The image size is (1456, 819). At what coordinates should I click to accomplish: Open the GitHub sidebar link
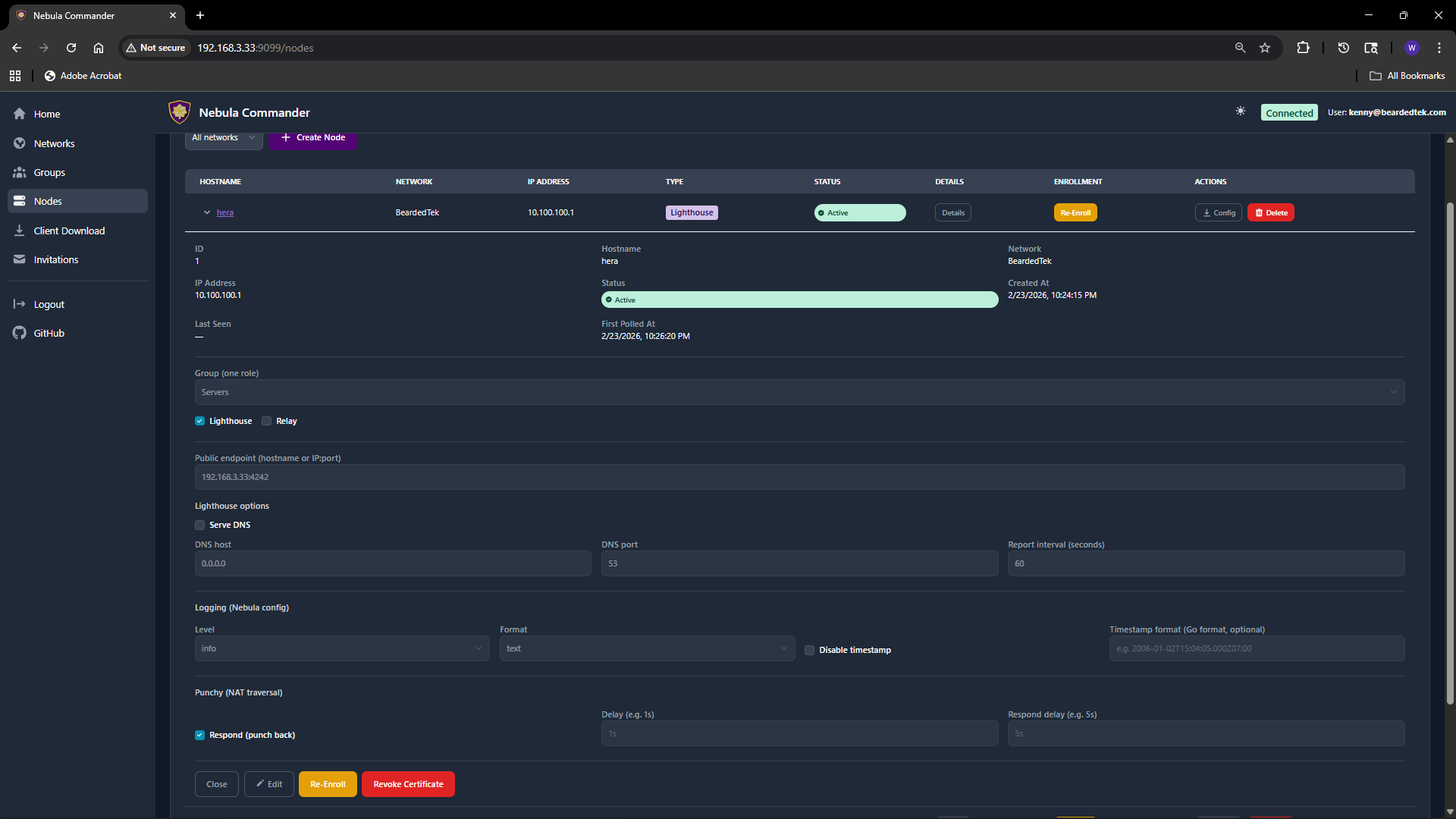49,333
